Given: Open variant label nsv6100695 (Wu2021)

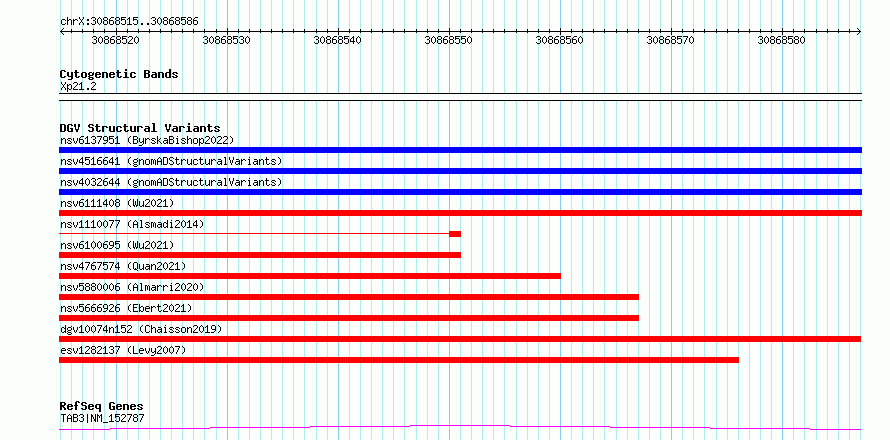Looking at the screenshot, I should [x=117, y=245].
